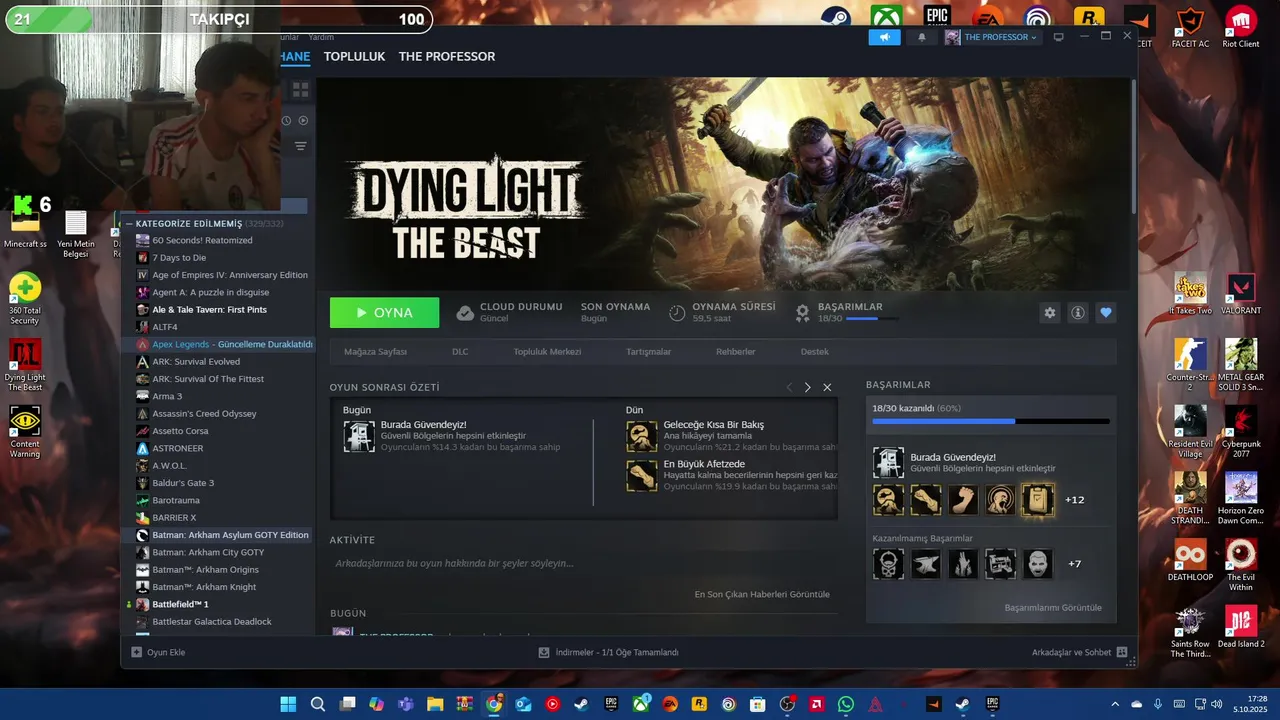Open En Son Çıkan Haberleri Görüntüle link
Image resolution: width=1280 pixels, height=720 pixels.
pyautogui.click(x=762, y=594)
